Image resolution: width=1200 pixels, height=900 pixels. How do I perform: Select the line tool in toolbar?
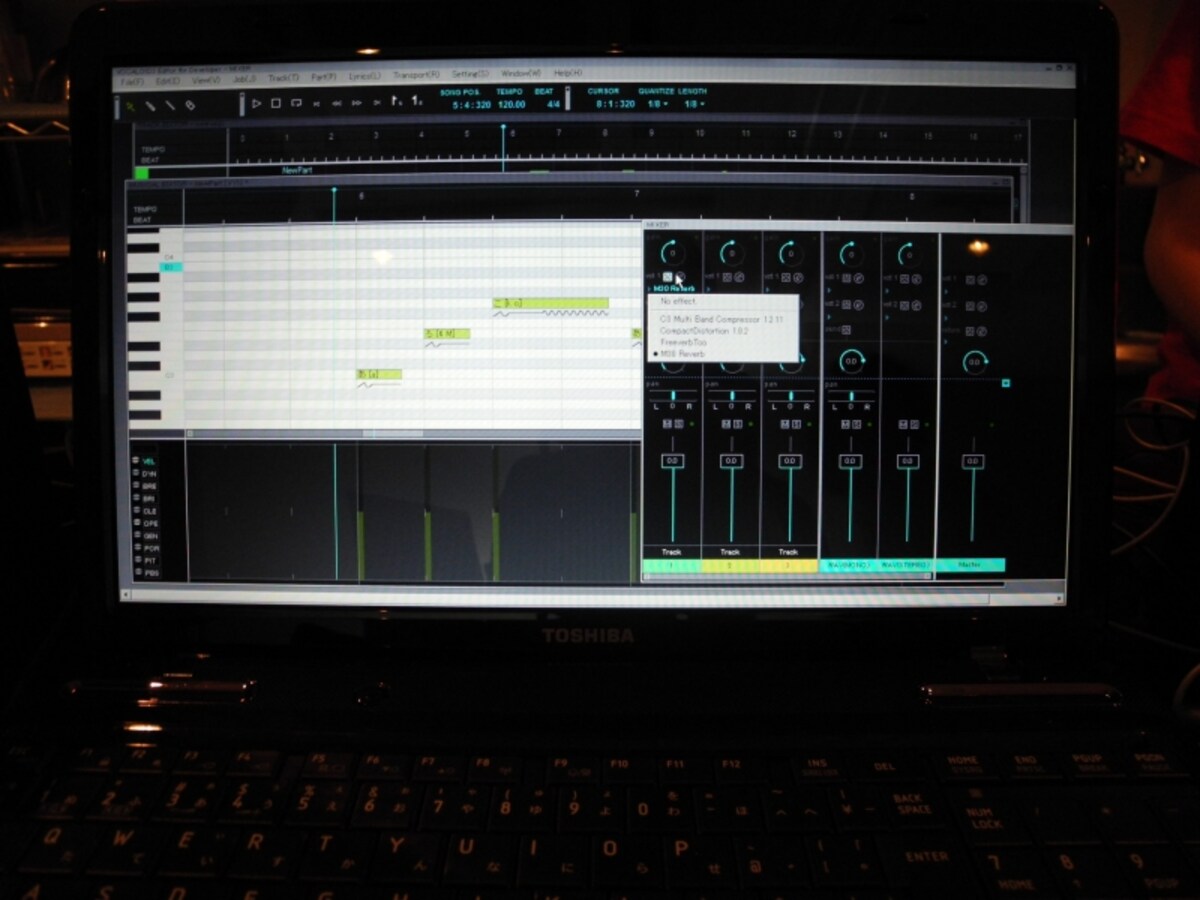pyautogui.click(x=170, y=105)
